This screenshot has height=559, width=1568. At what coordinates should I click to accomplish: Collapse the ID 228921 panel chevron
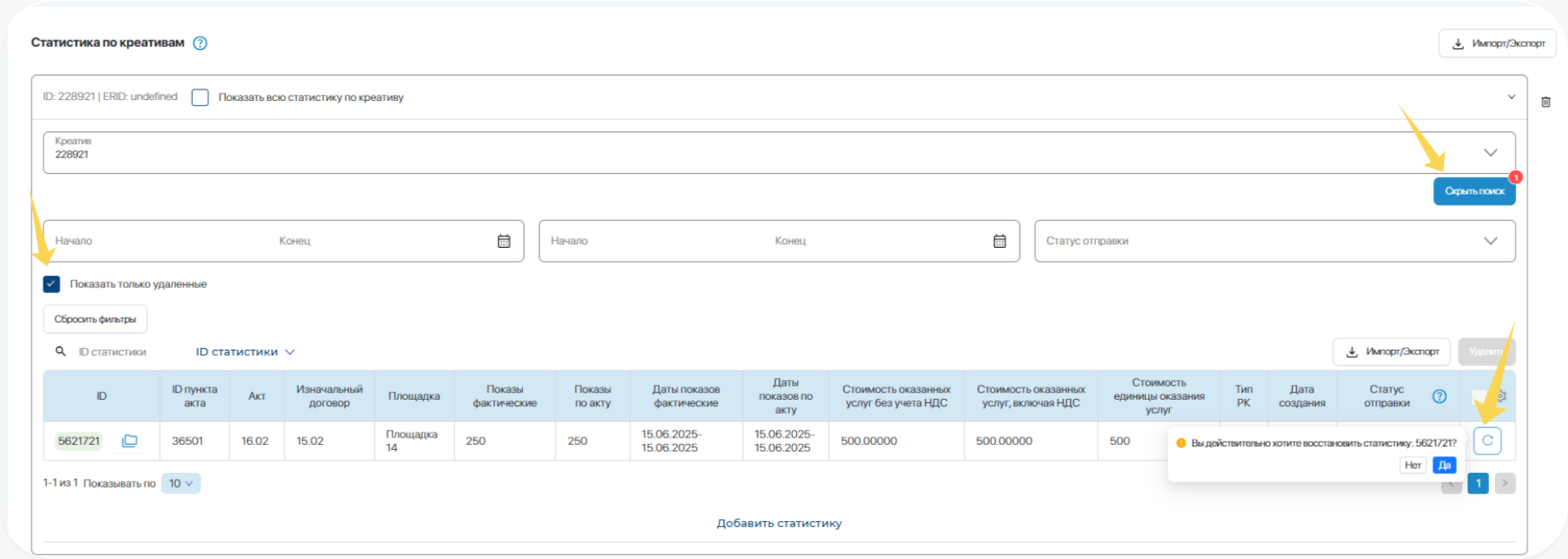point(1511,97)
